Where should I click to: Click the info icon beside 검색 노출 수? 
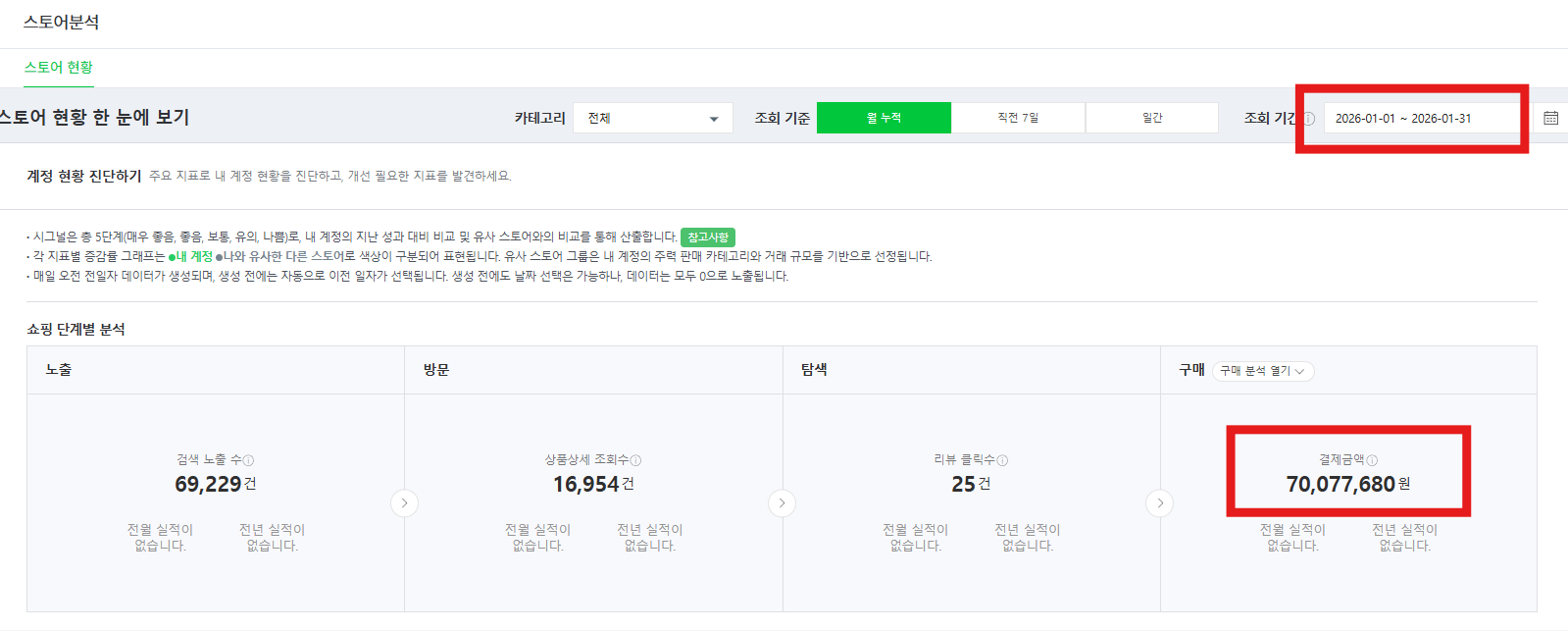click(x=249, y=460)
